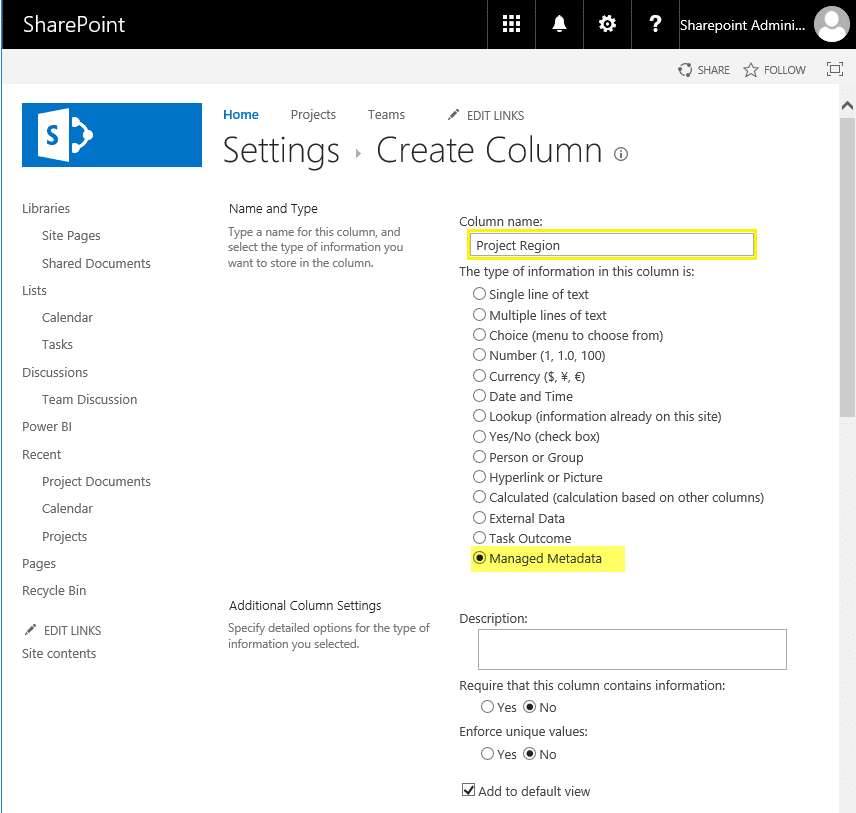Enable Yes for enforce unique values

[488, 754]
